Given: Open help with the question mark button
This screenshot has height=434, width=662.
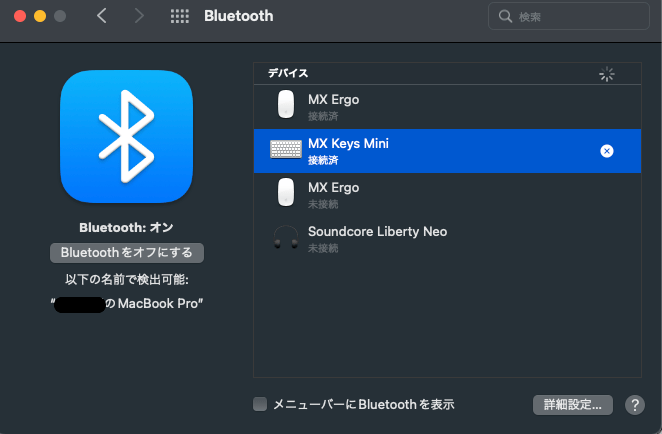Looking at the screenshot, I should pyautogui.click(x=635, y=405).
